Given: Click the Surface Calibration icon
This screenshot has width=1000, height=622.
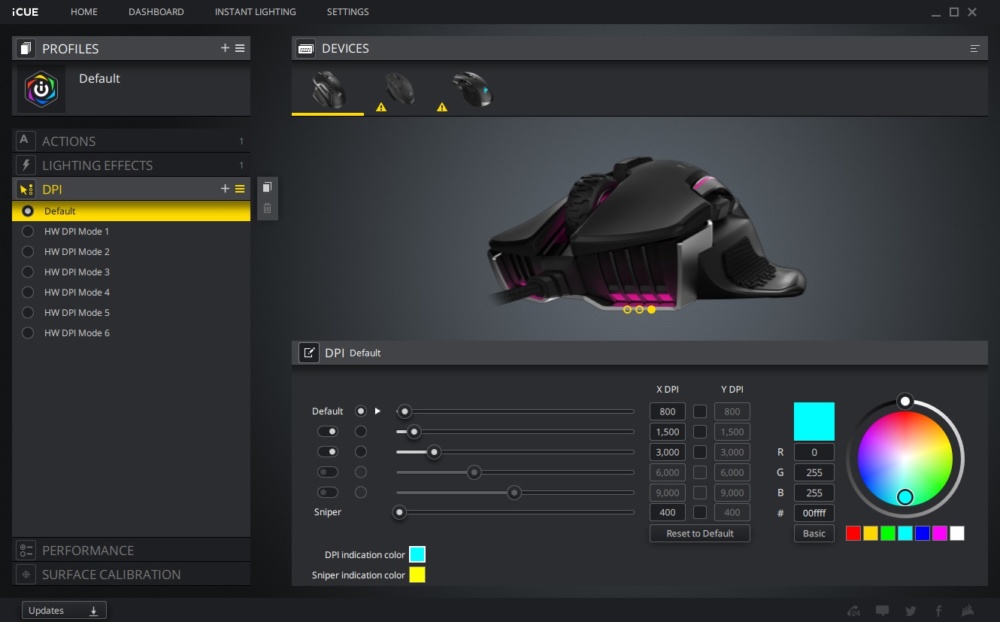Looking at the screenshot, I should pos(26,574).
